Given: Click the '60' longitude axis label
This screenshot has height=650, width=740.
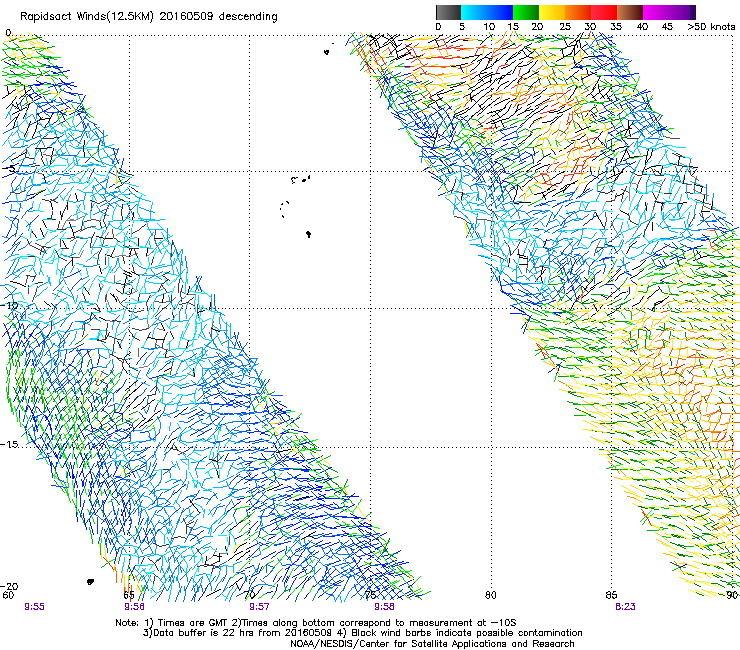Looking at the screenshot, I should pos(8,595).
